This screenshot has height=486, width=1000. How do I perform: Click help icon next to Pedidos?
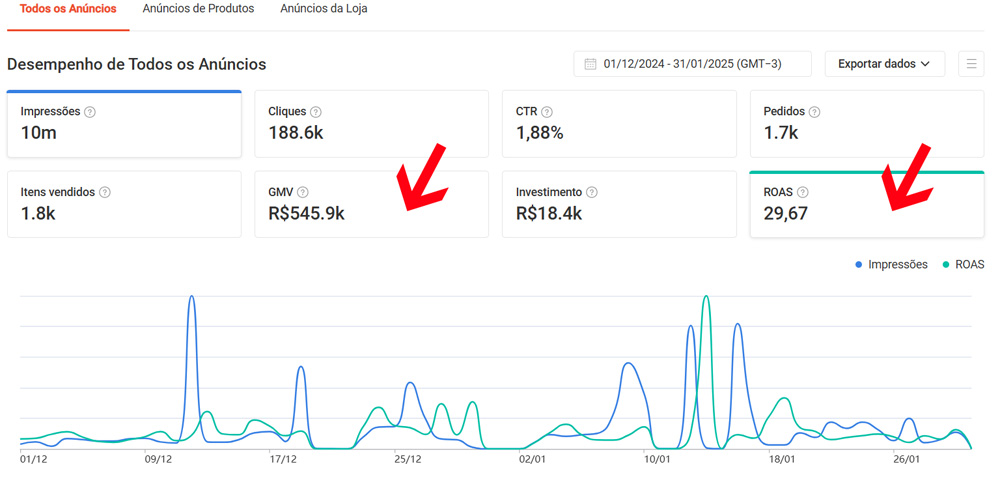coord(814,112)
